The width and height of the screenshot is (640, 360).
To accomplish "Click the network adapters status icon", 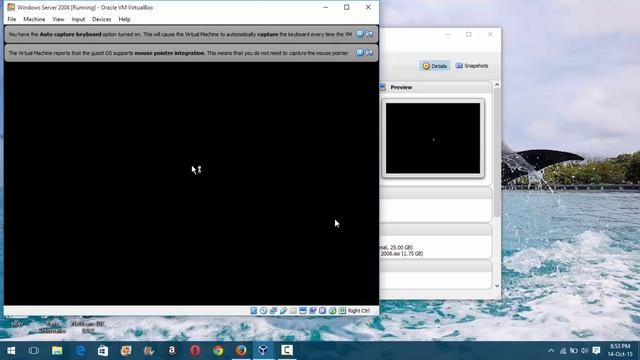I will coord(273,311).
